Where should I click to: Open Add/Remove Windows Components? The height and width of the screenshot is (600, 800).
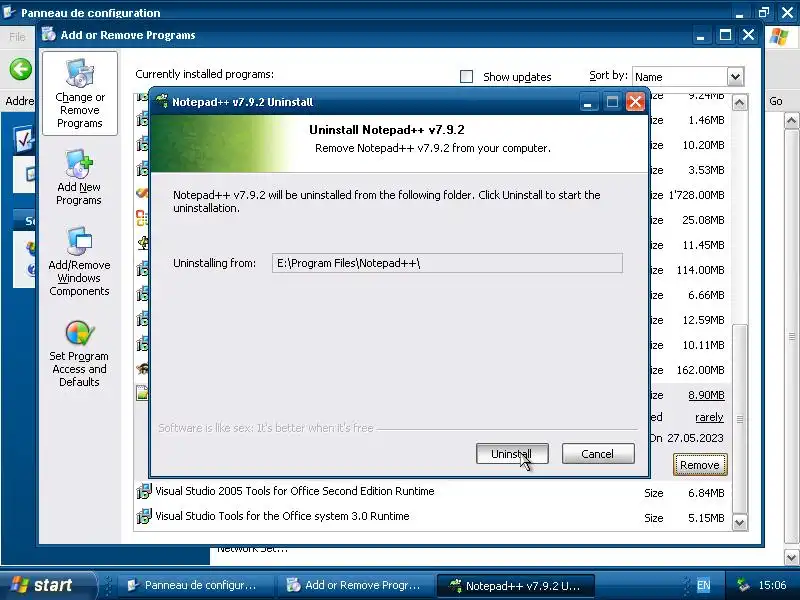point(79,262)
